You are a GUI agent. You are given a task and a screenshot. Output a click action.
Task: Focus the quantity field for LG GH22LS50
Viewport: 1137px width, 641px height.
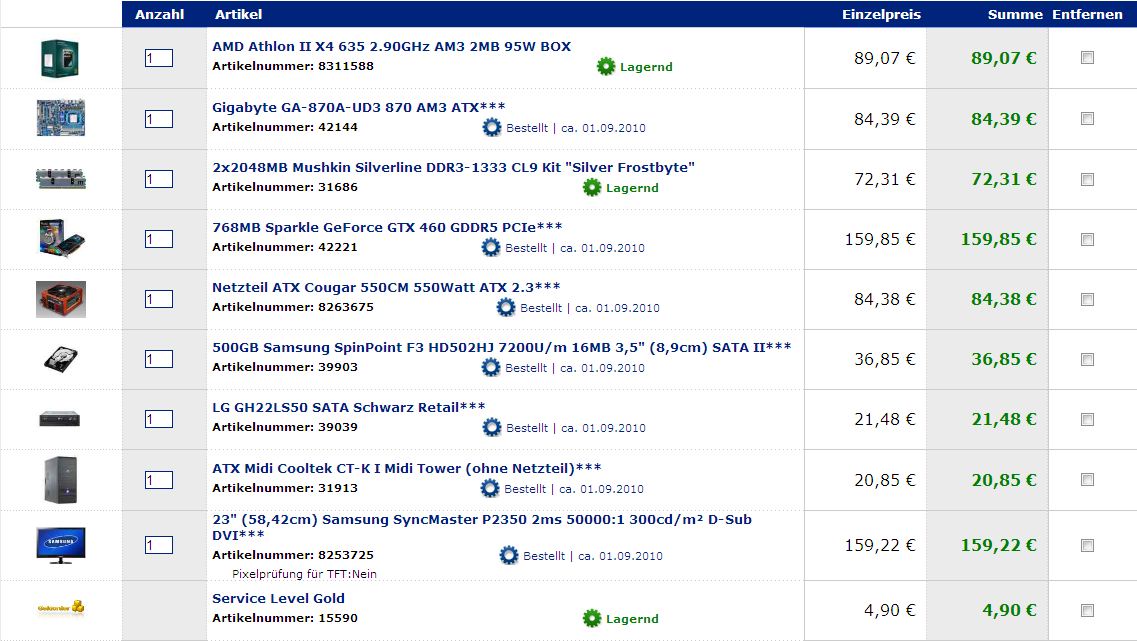tap(159, 419)
